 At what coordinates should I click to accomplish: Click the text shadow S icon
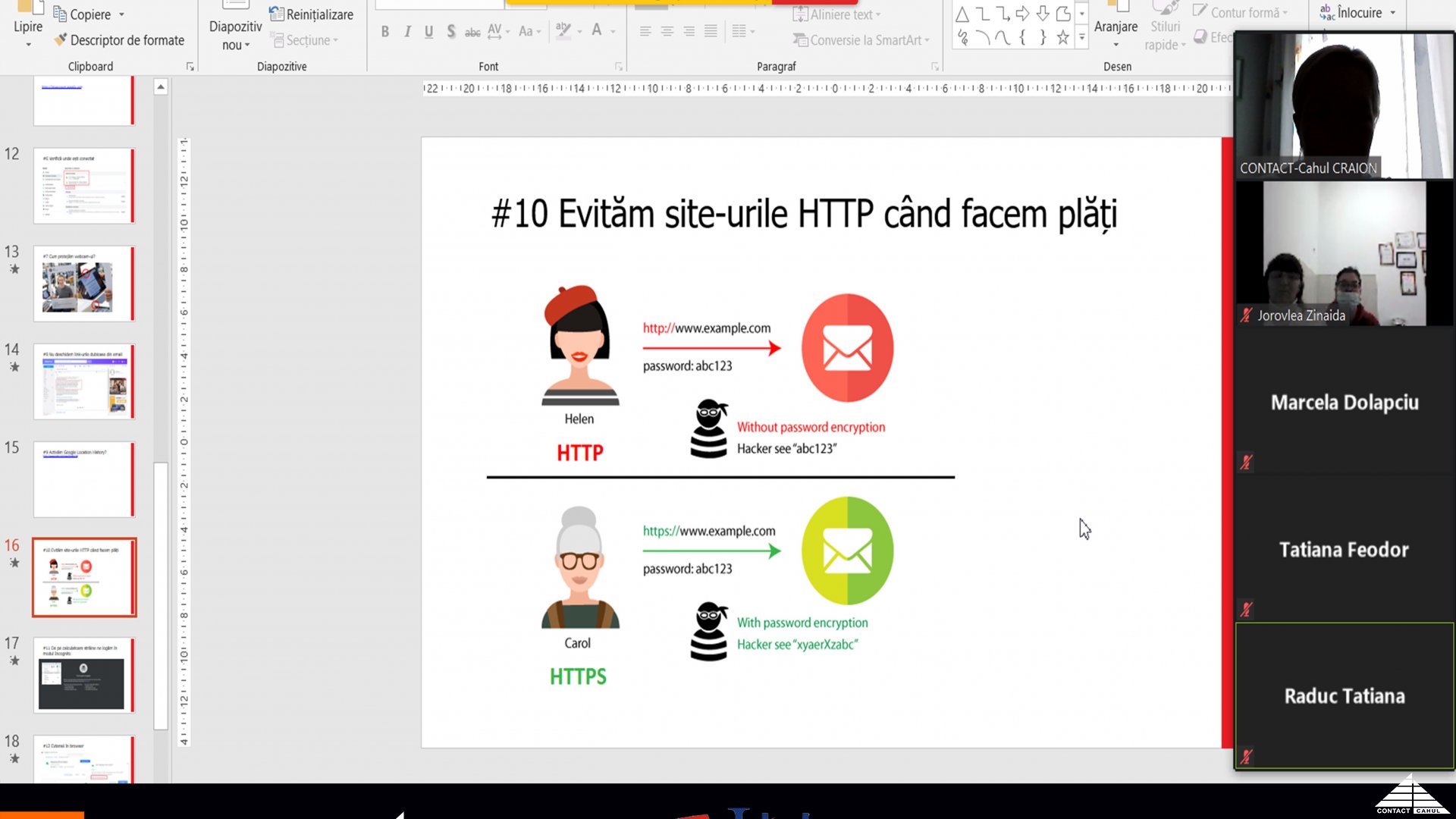pyautogui.click(x=451, y=32)
